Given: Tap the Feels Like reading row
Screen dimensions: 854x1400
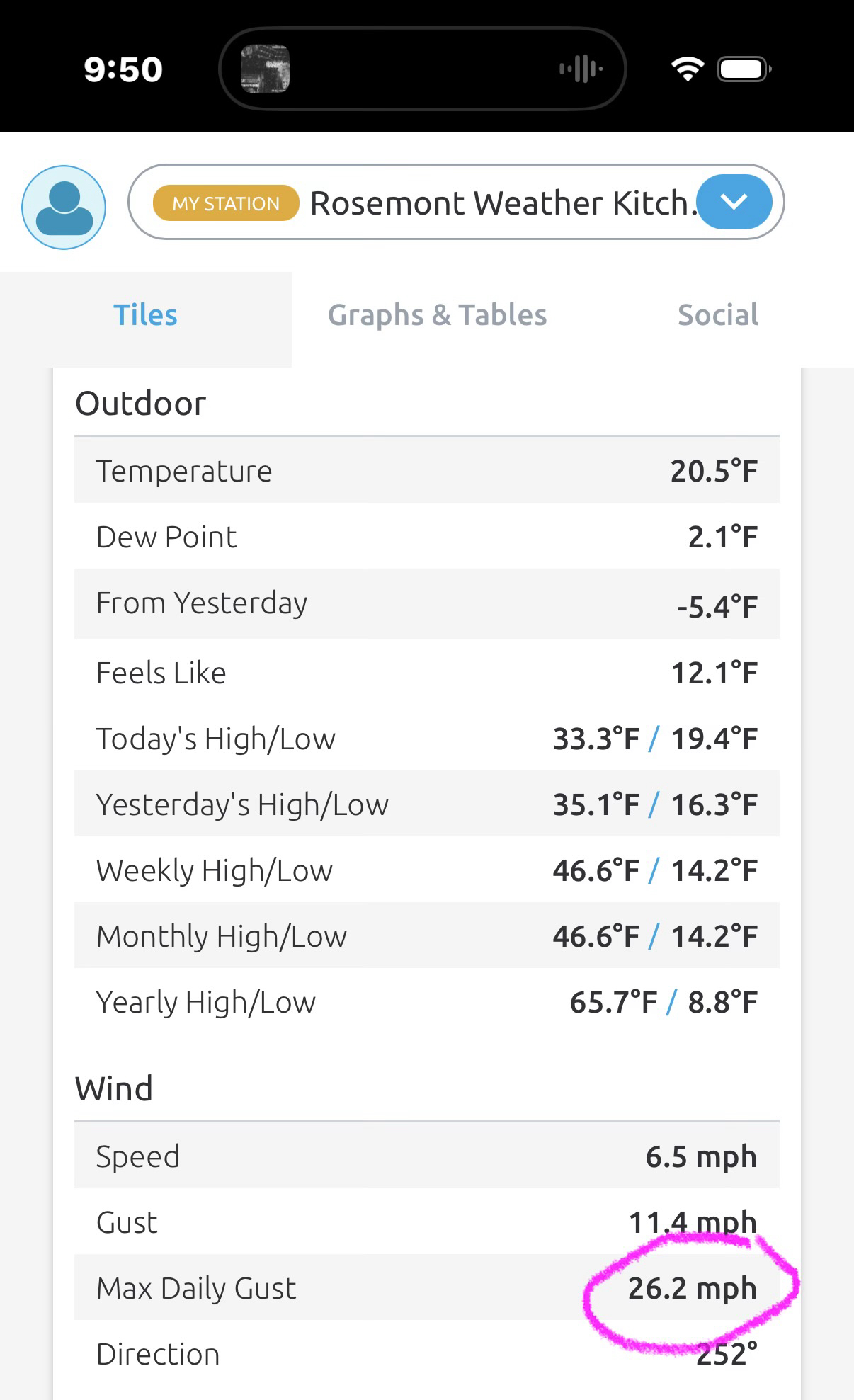Looking at the screenshot, I should tap(426, 673).
